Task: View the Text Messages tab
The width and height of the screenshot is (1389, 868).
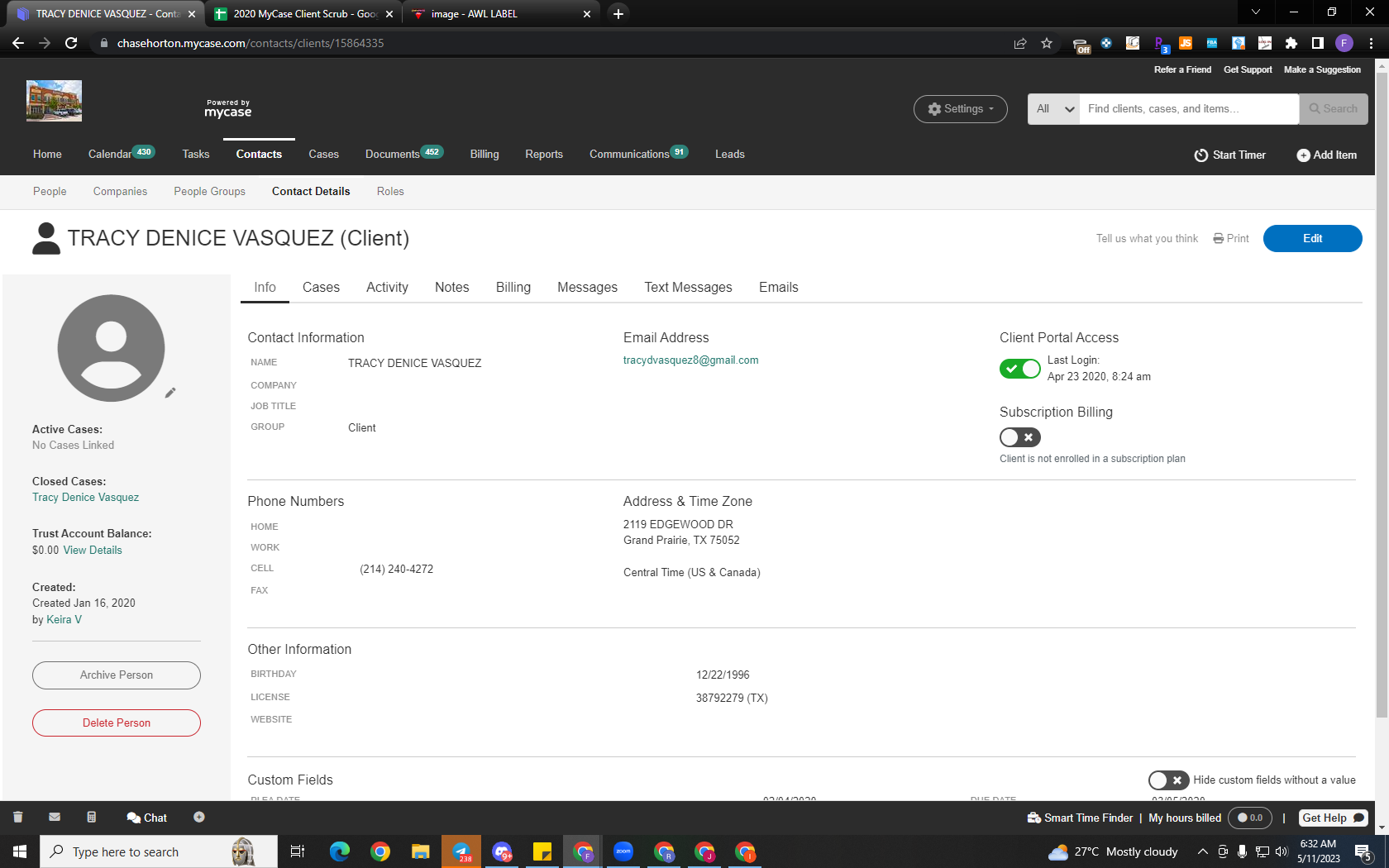Action: pyautogui.click(x=689, y=288)
